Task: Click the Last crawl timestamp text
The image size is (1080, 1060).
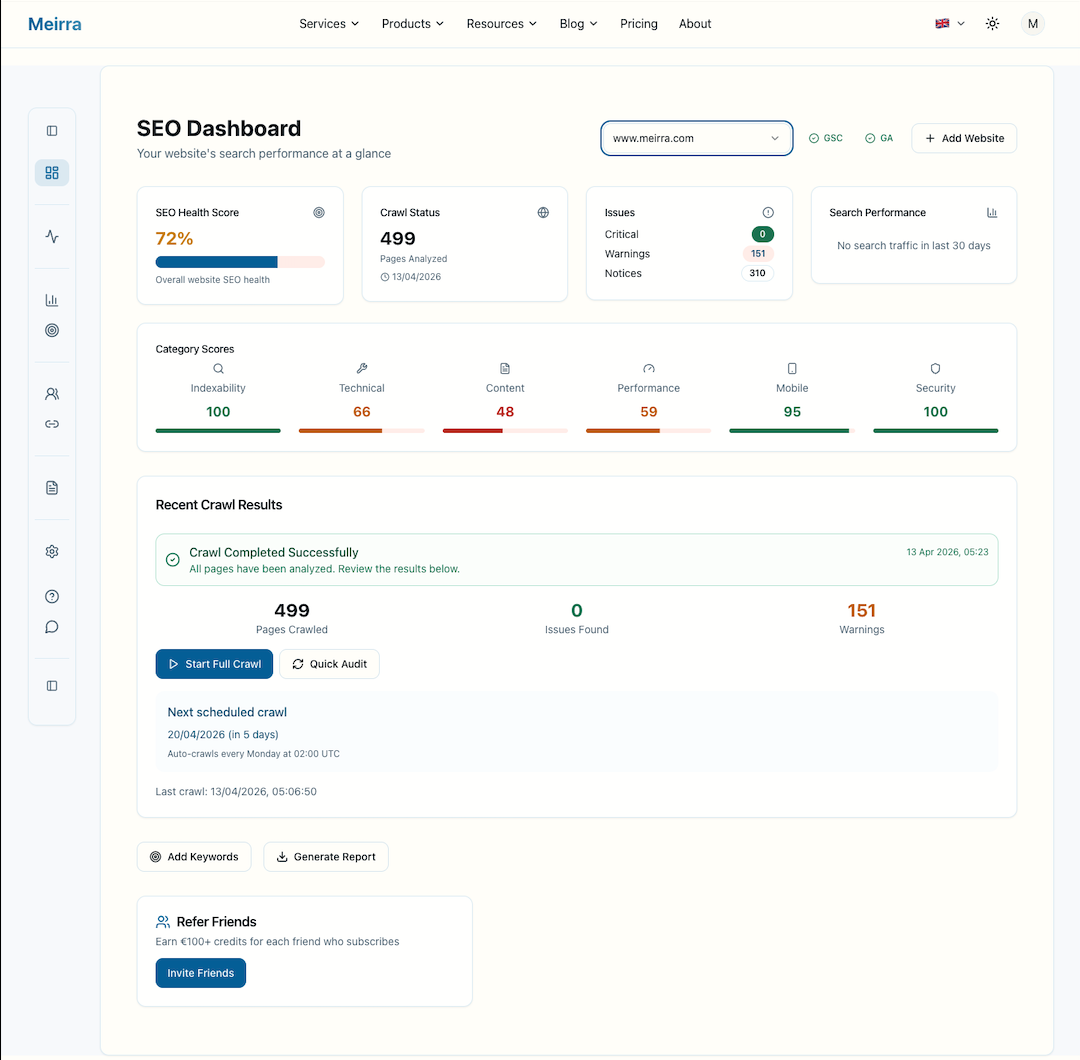Action: tap(236, 791)
